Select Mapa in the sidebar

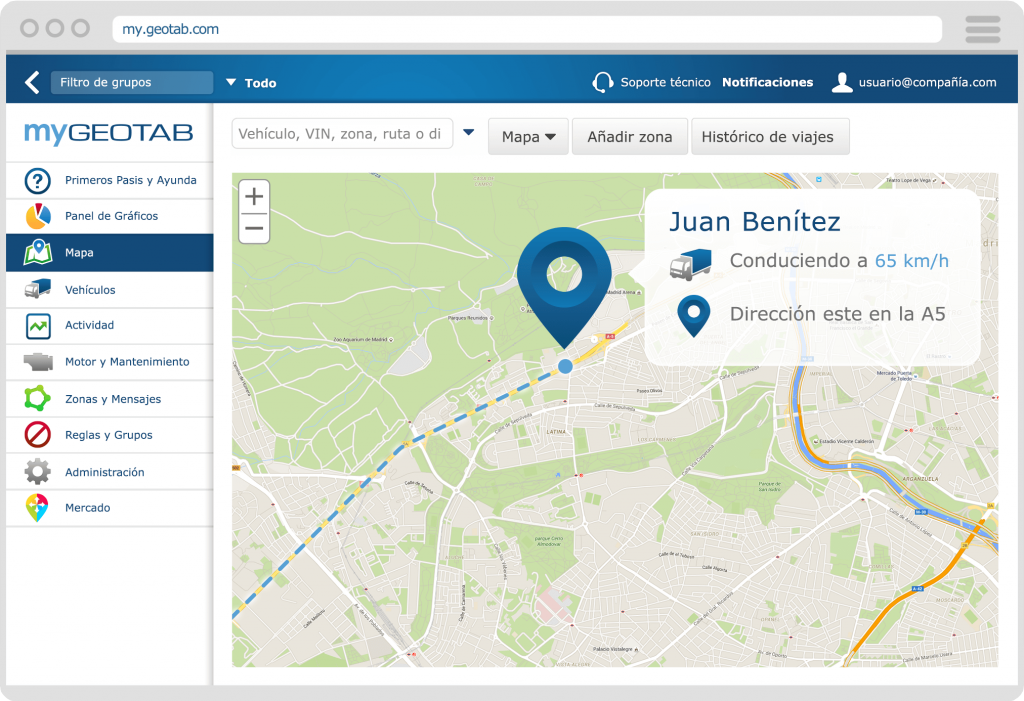(x=110, y=253)
